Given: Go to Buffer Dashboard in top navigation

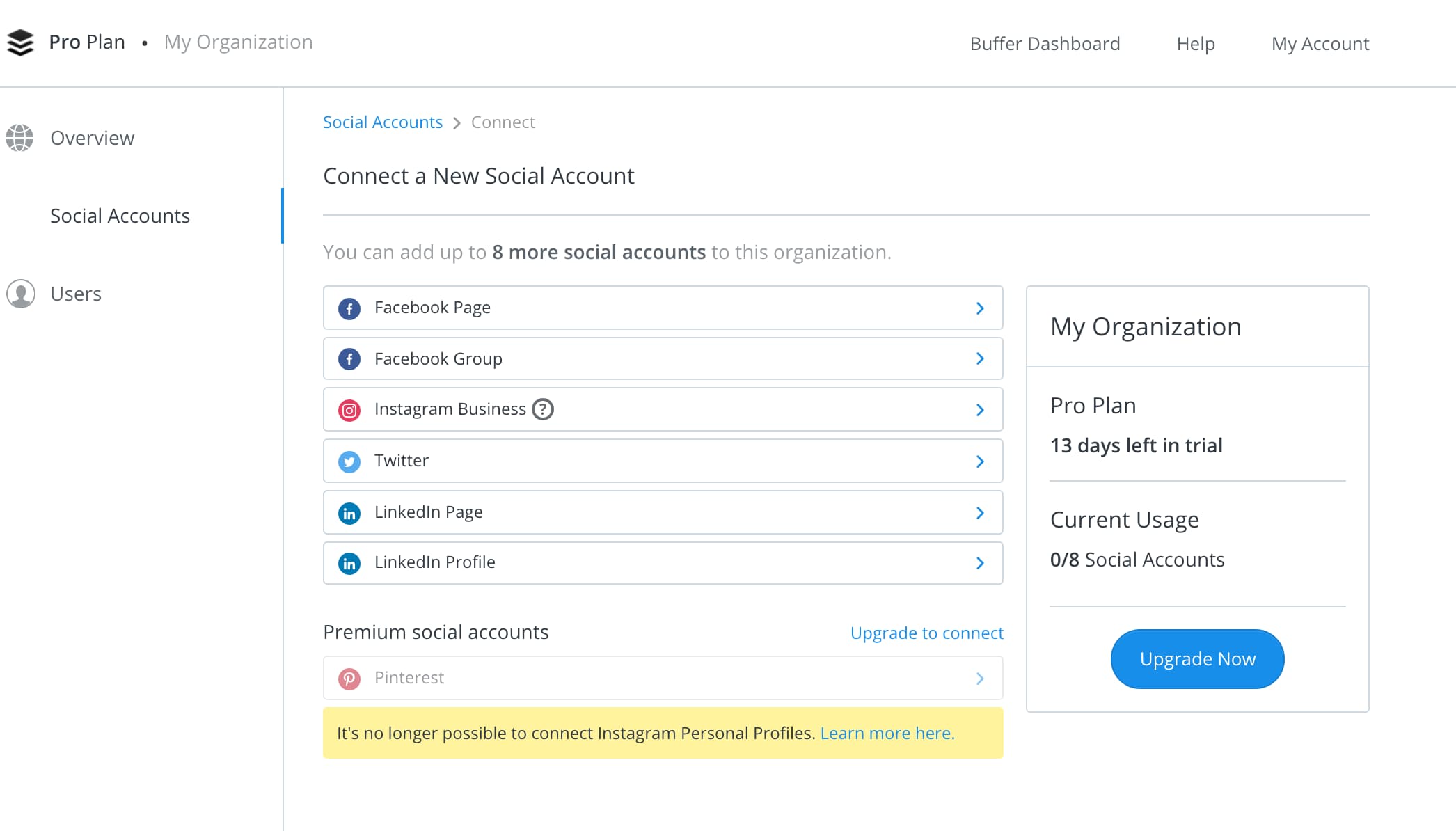Looking at the screenshot, I should 1045,44.
